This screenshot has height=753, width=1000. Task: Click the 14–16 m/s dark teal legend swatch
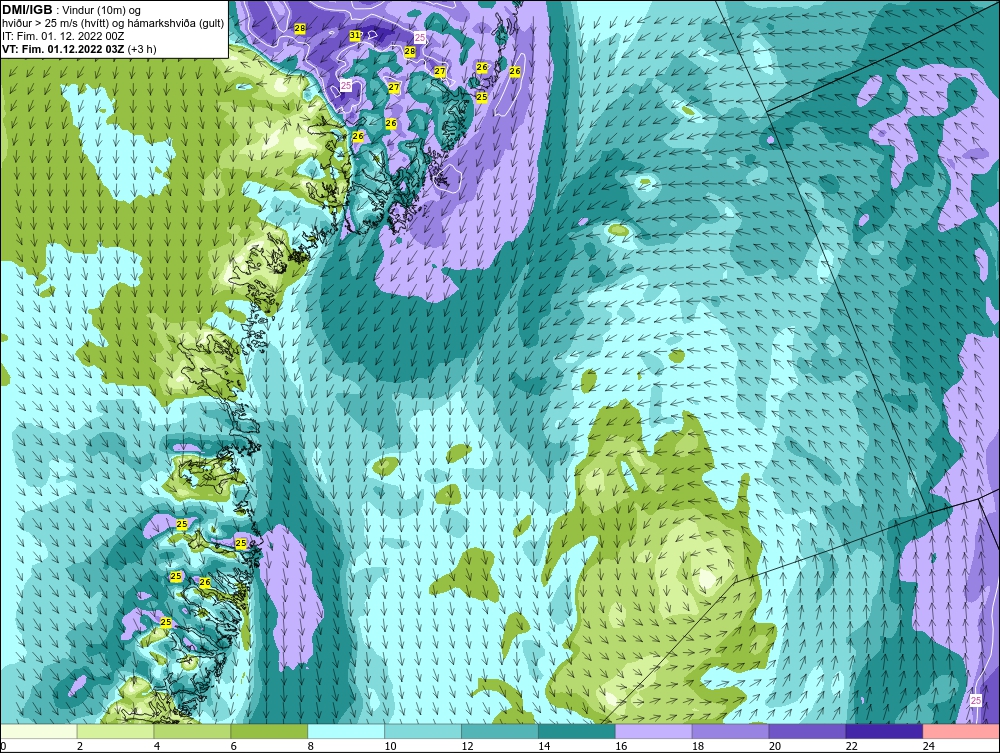(x=577, y=731)
